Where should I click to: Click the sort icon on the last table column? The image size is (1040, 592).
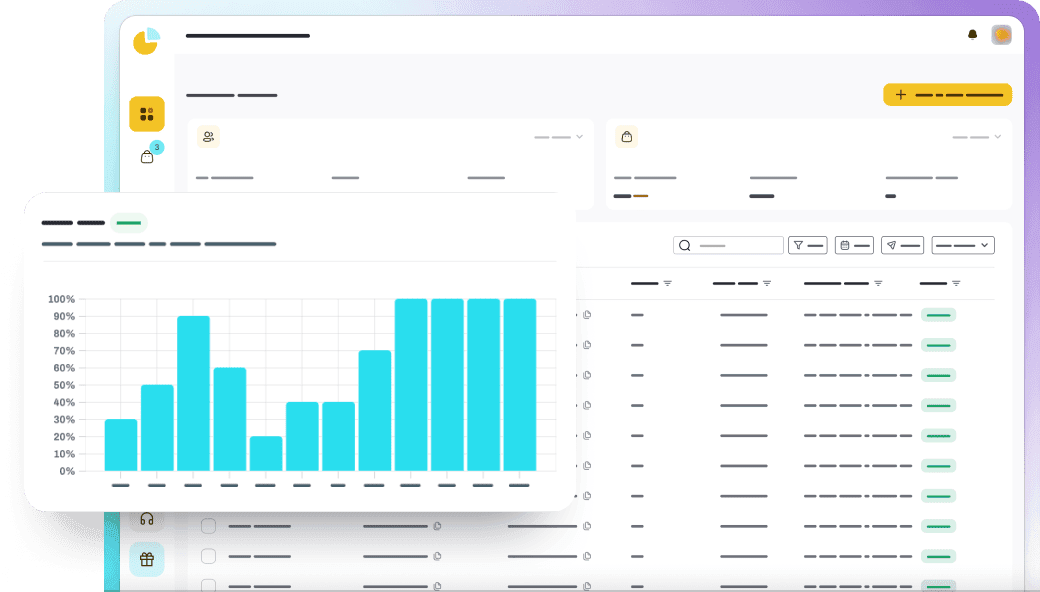tap(956, 284)
